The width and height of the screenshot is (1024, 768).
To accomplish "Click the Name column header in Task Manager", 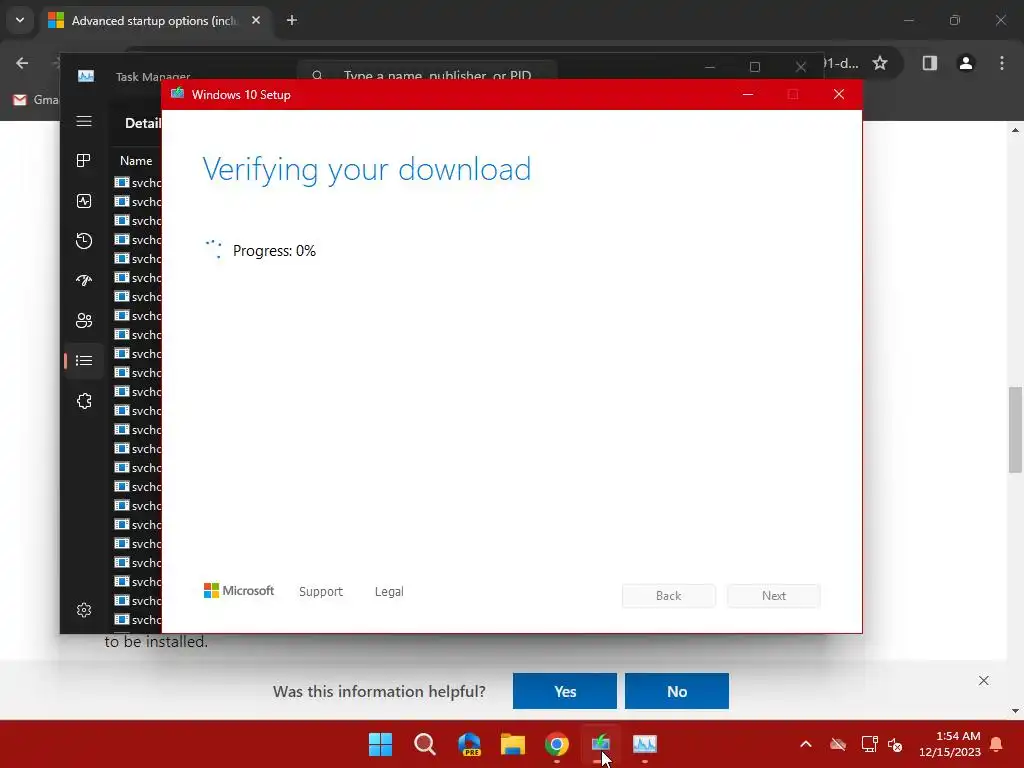I will pos(136,161).
